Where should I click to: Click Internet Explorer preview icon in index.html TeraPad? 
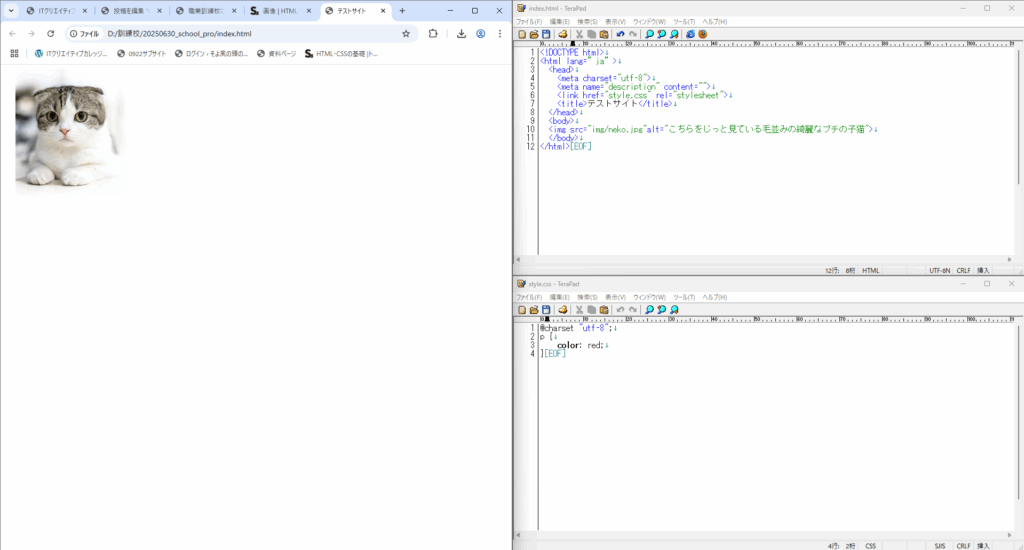pos(690,34)
